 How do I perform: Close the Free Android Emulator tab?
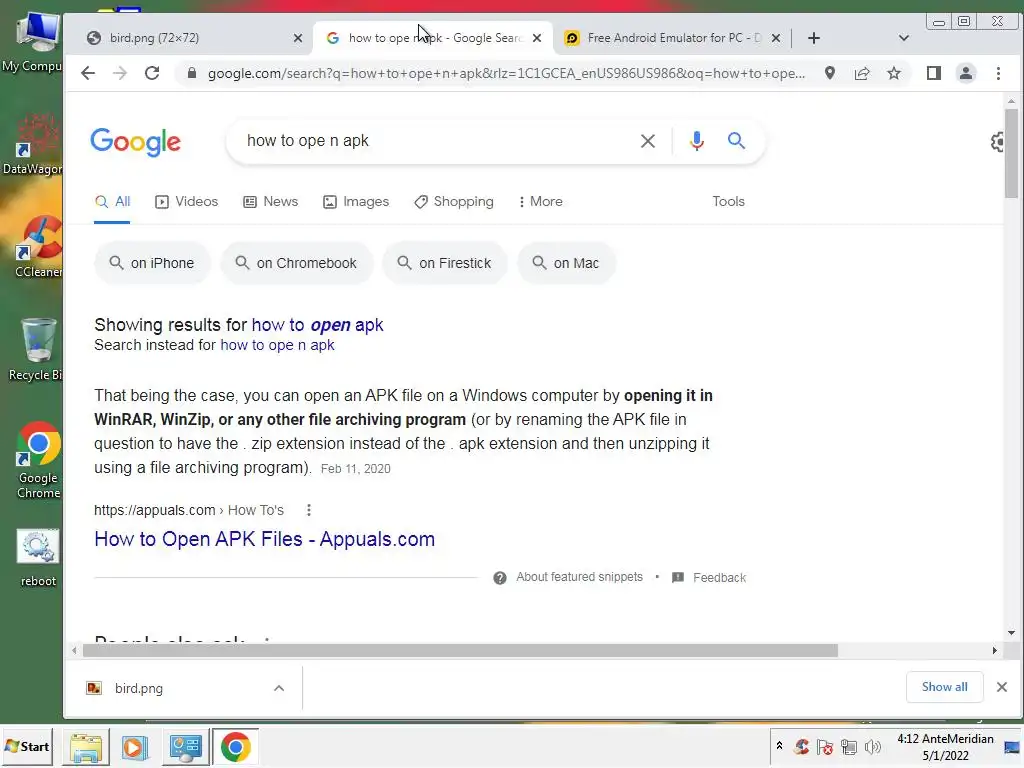(x=776, y=38)
